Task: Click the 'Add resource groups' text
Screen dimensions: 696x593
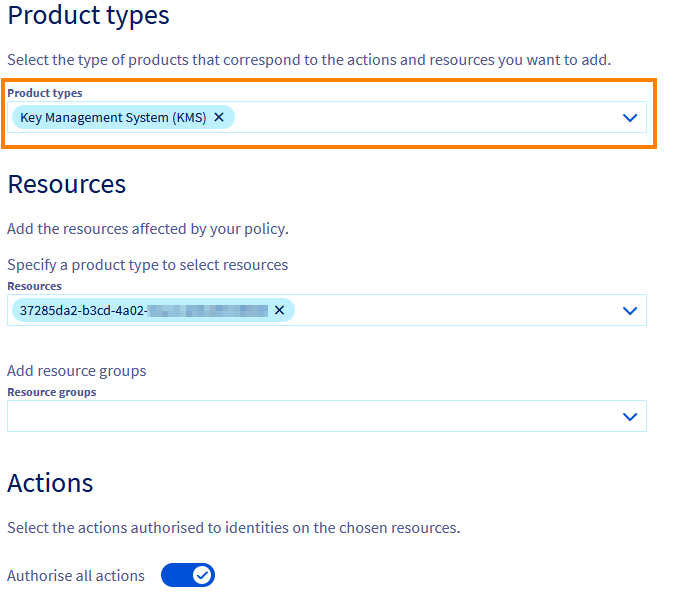Action: pos(77,371)
